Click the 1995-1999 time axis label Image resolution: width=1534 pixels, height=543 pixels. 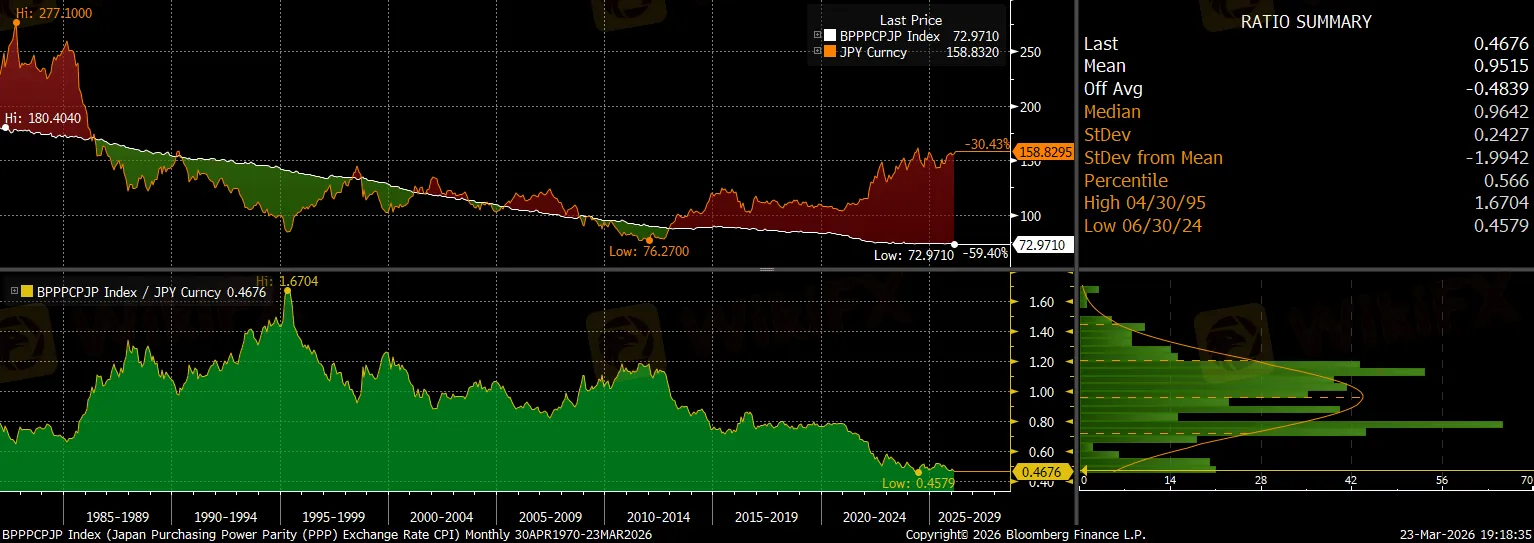point(333,518)
